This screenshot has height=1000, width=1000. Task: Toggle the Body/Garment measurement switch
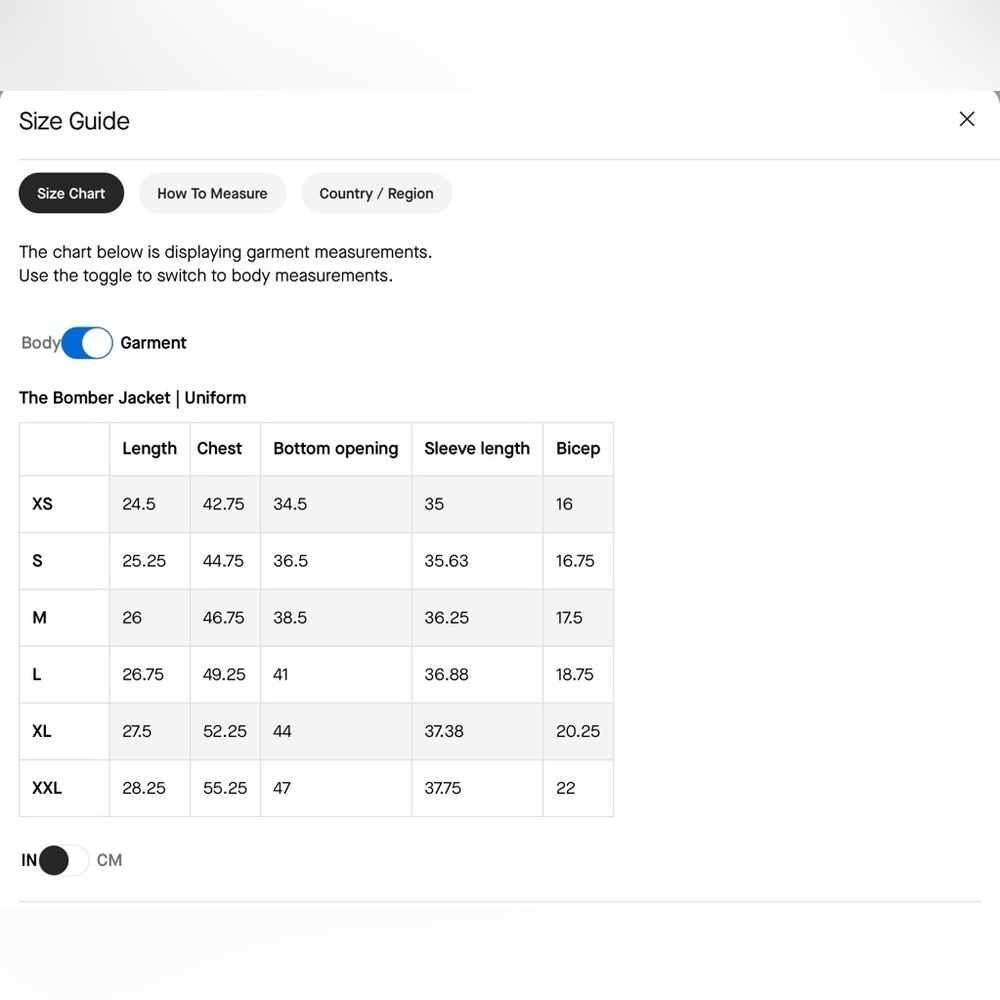click(x=87, y=343)
